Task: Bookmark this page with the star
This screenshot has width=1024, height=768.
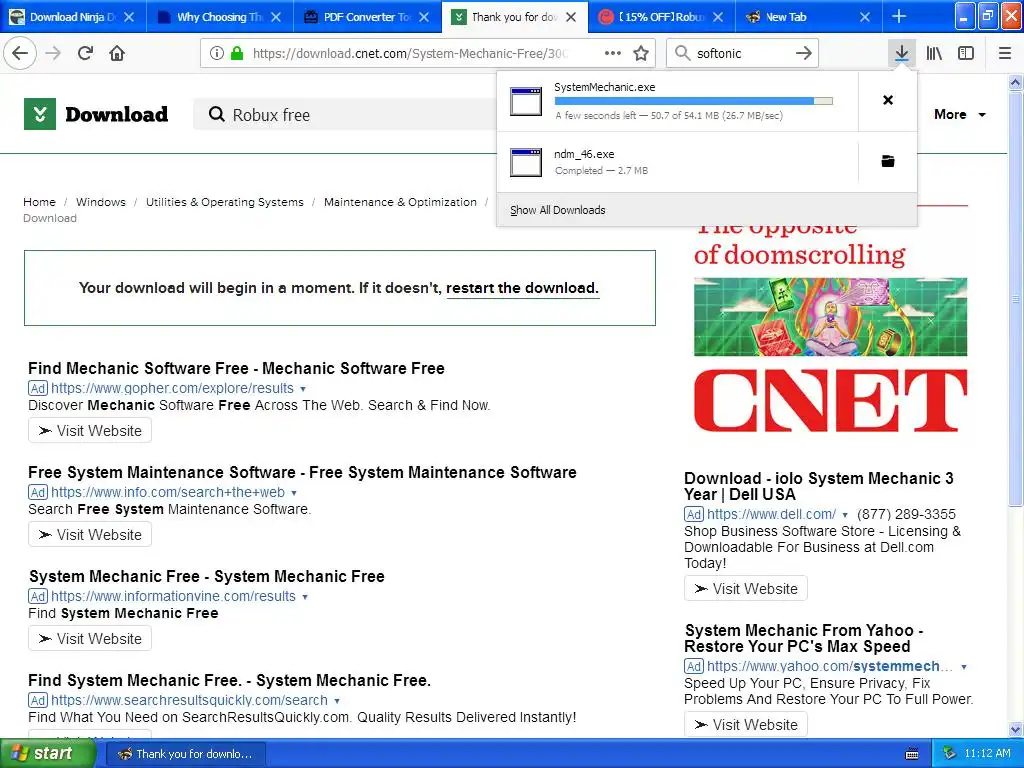Action: coord(641,54)
